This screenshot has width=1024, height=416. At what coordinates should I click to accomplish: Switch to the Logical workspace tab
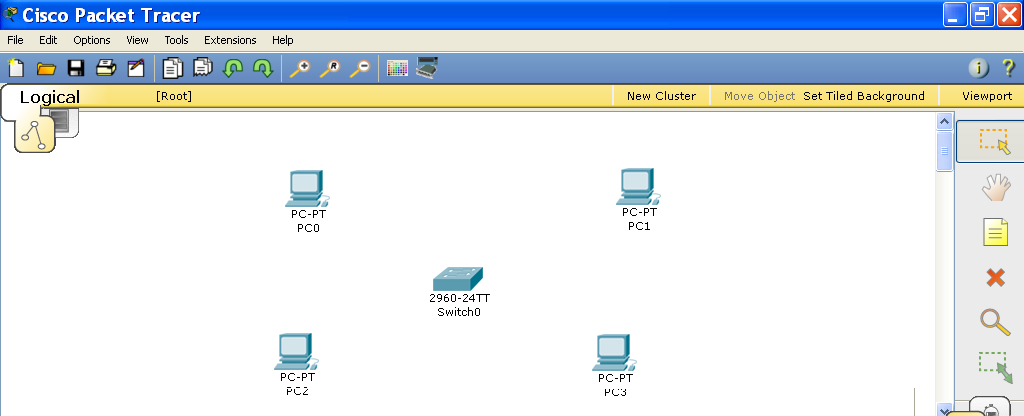[50, 97]
